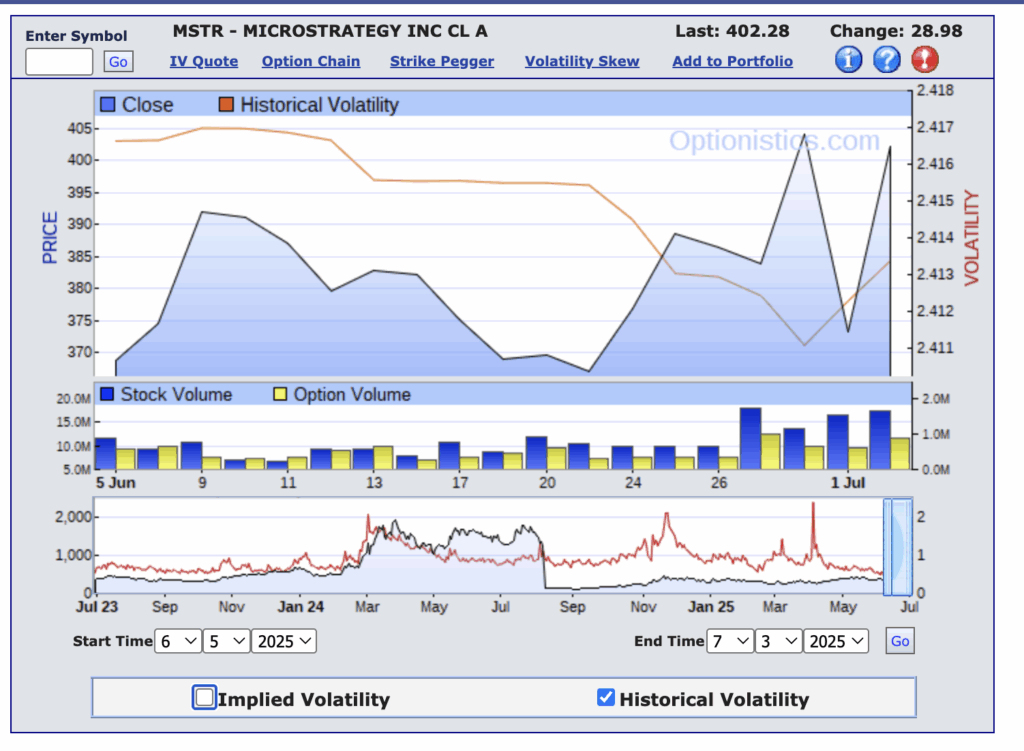Screen dimensions: 1024x751
Task: Open the Start Time day dropdown
Action: 226,641
